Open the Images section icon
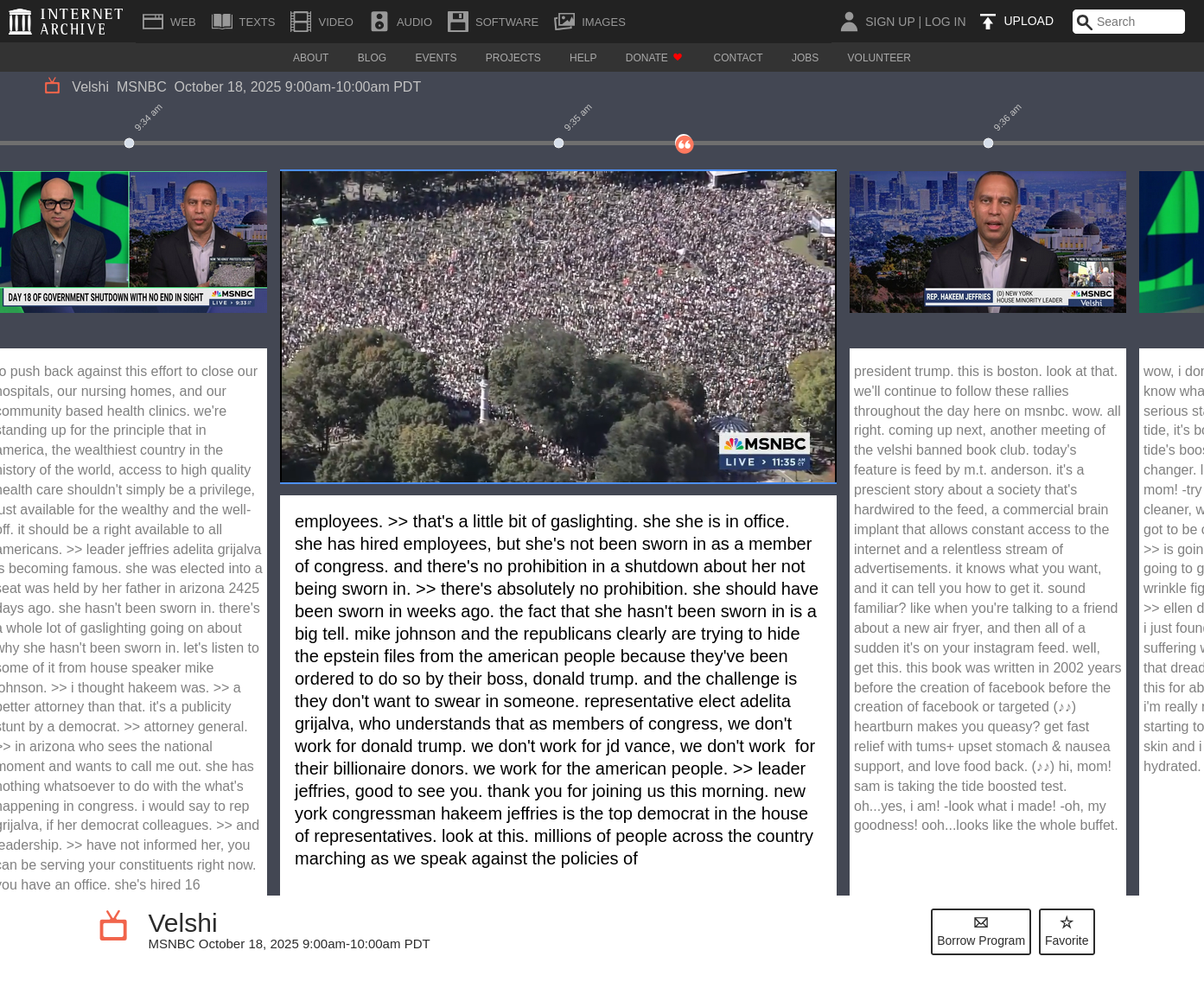This screenshot has width=1204, height=982. 564,22
